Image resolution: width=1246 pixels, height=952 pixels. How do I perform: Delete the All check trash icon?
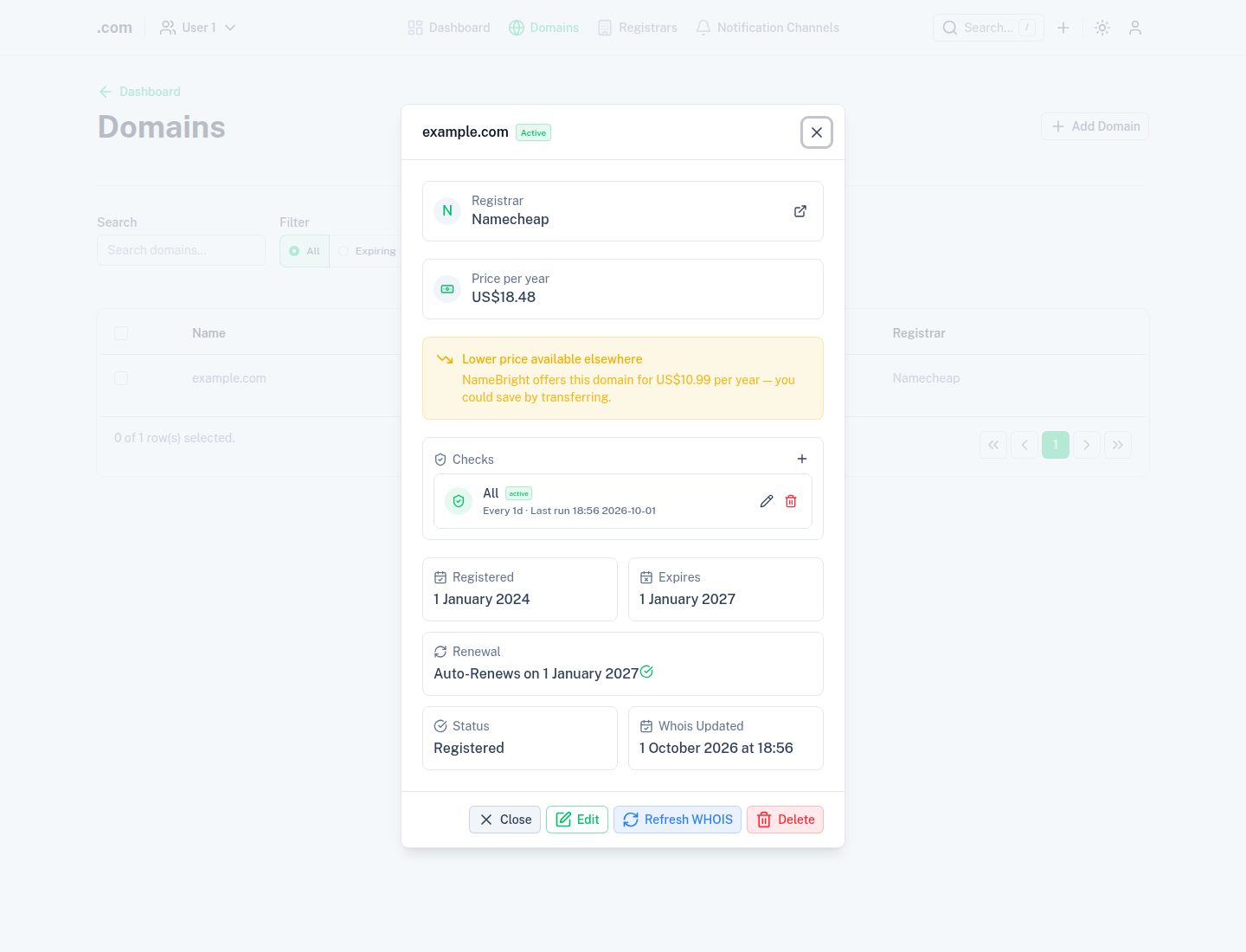click(x=791, y=501)
